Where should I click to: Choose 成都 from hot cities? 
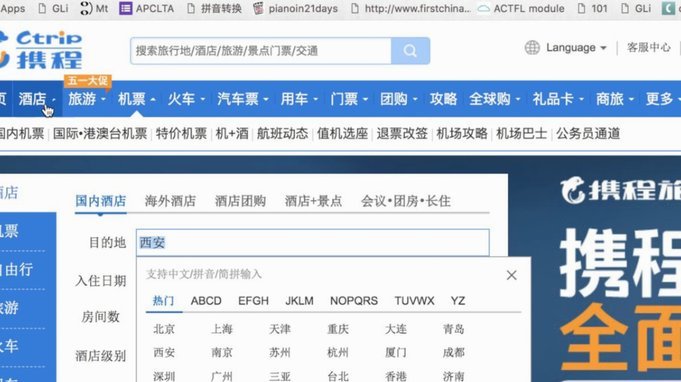coord(453,352)
